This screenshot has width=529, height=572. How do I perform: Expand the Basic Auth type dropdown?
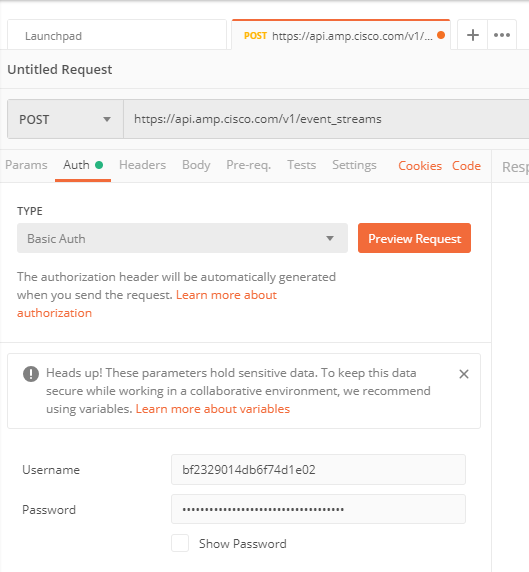[182, 238]
